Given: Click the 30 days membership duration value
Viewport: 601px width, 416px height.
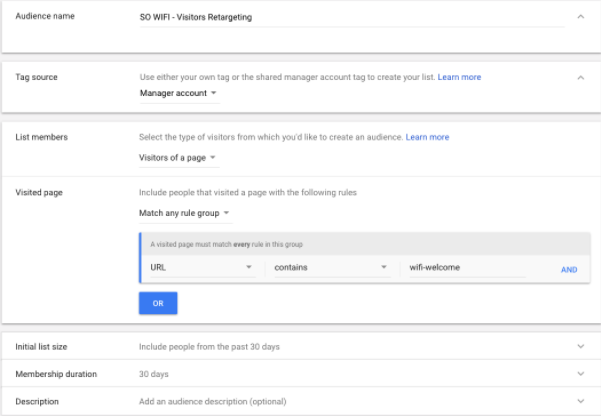Looking at the screenshot, I should pos(154,374).
